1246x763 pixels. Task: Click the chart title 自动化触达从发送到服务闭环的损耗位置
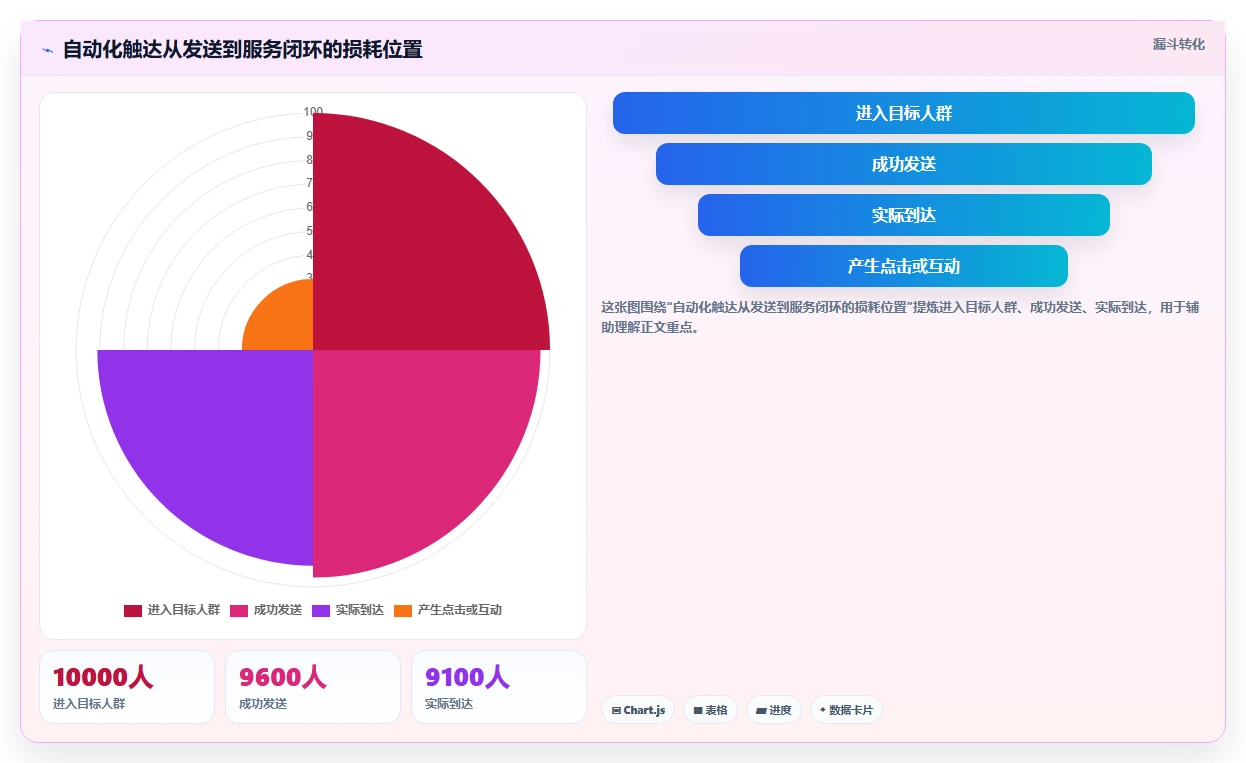[x=243, y=50]
